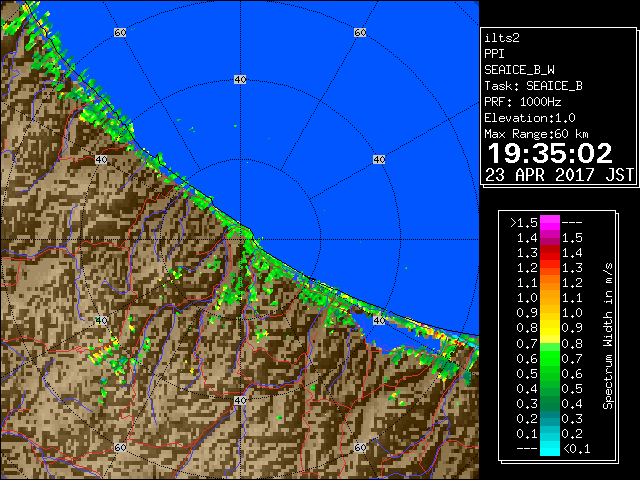The width and height of the screenshot is (640, 480).
Task: Click the 'Task: SEAICE_B' line
Action: (533, 86)
